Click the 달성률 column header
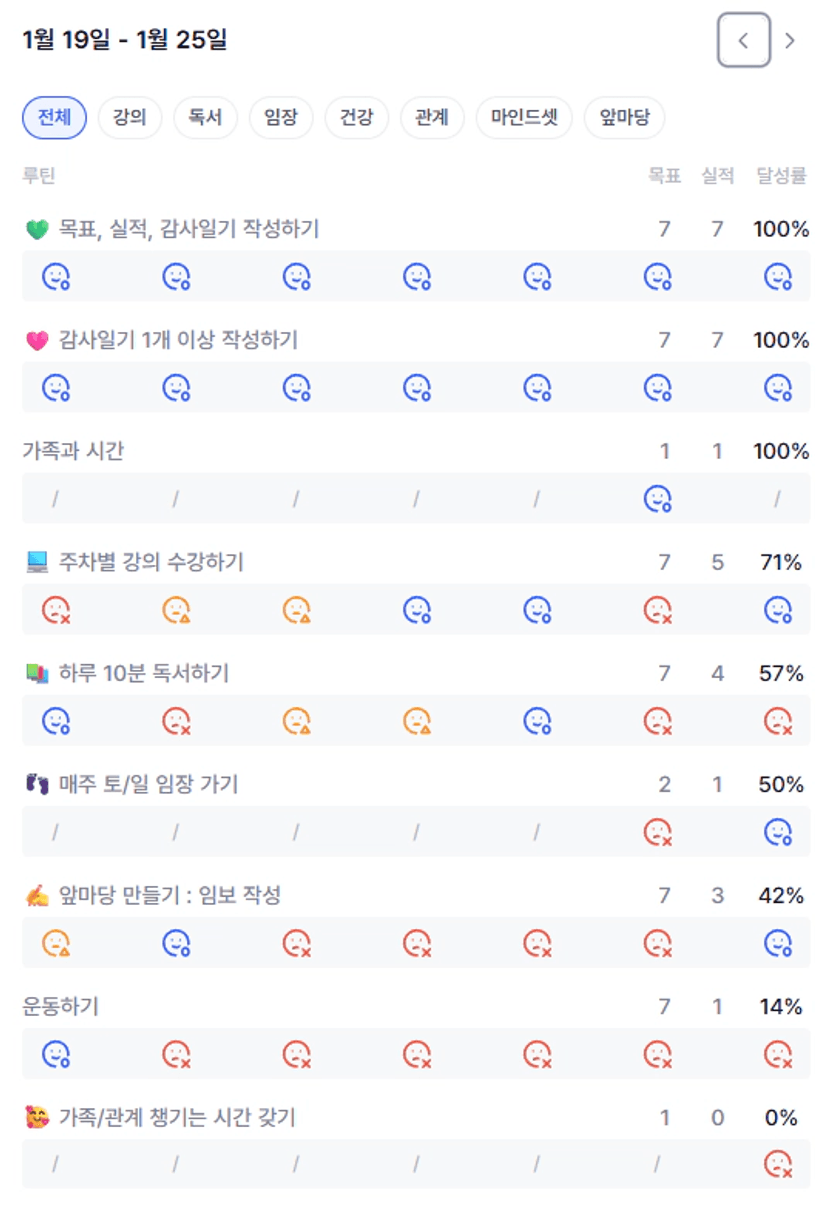The width and height of the screenshot is (827, 1210). [x=781, y=176]
